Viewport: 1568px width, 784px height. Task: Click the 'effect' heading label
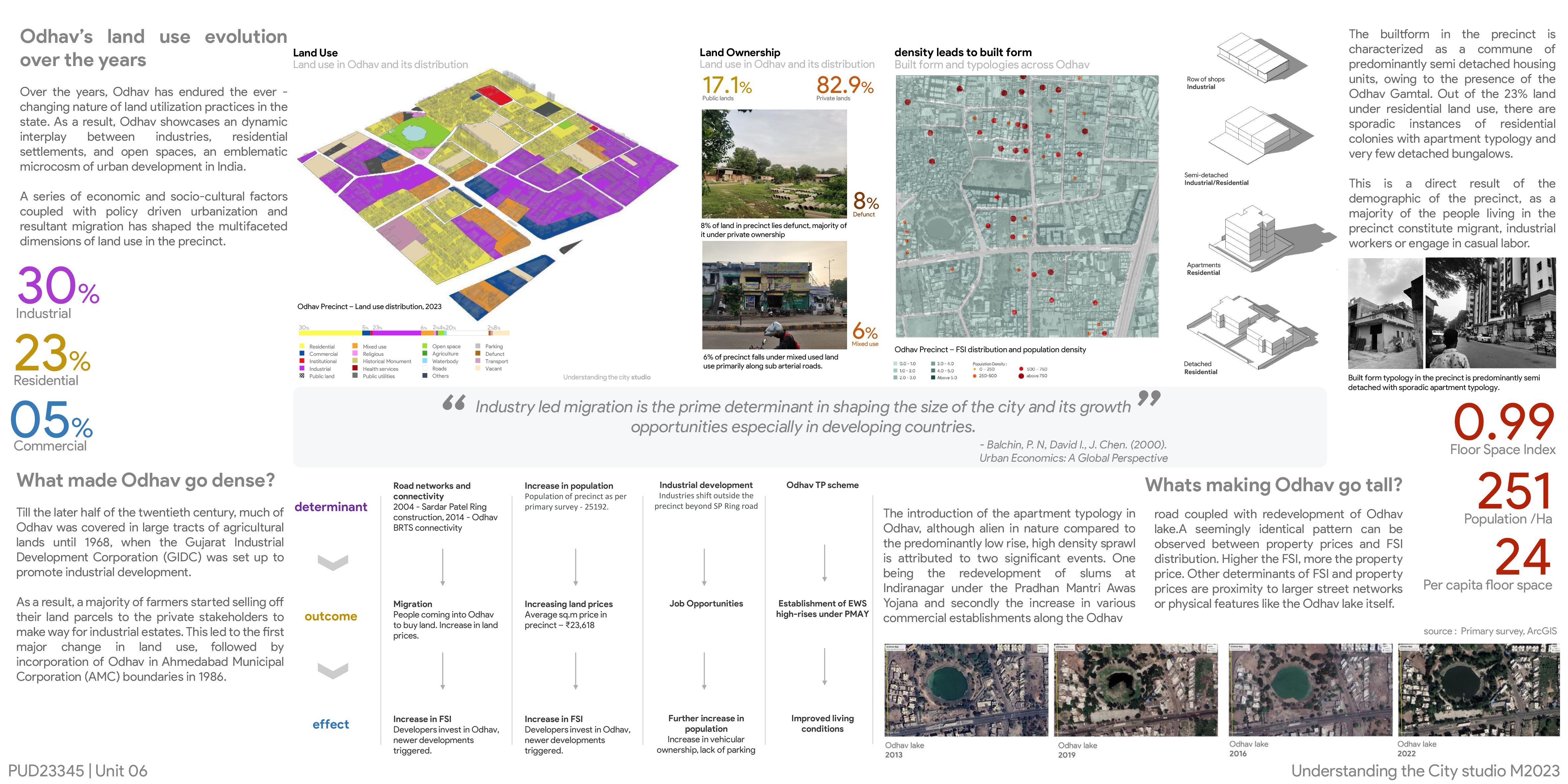tap(331, 724)
